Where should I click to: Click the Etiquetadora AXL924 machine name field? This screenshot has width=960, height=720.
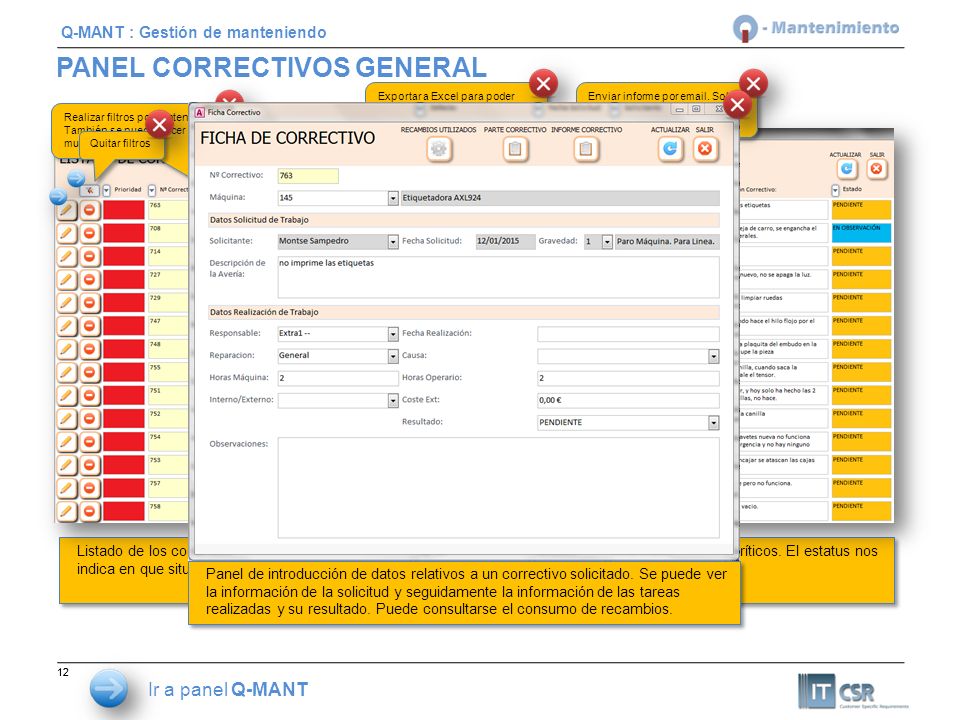(x=560, y=198)
